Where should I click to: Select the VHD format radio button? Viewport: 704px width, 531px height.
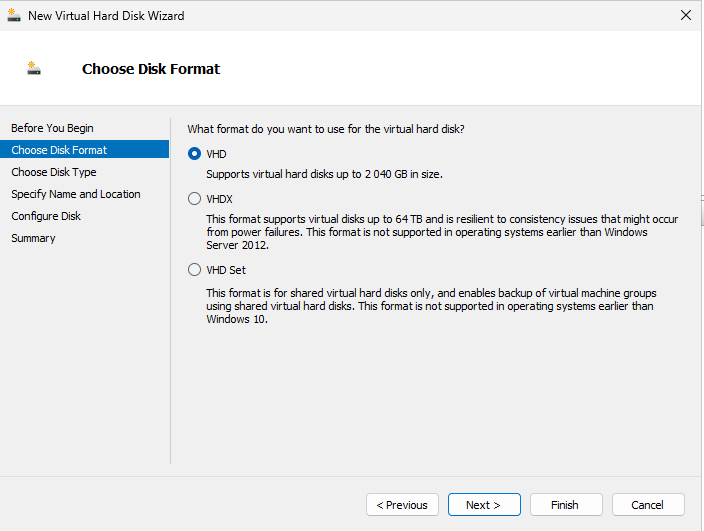point(195,154)
